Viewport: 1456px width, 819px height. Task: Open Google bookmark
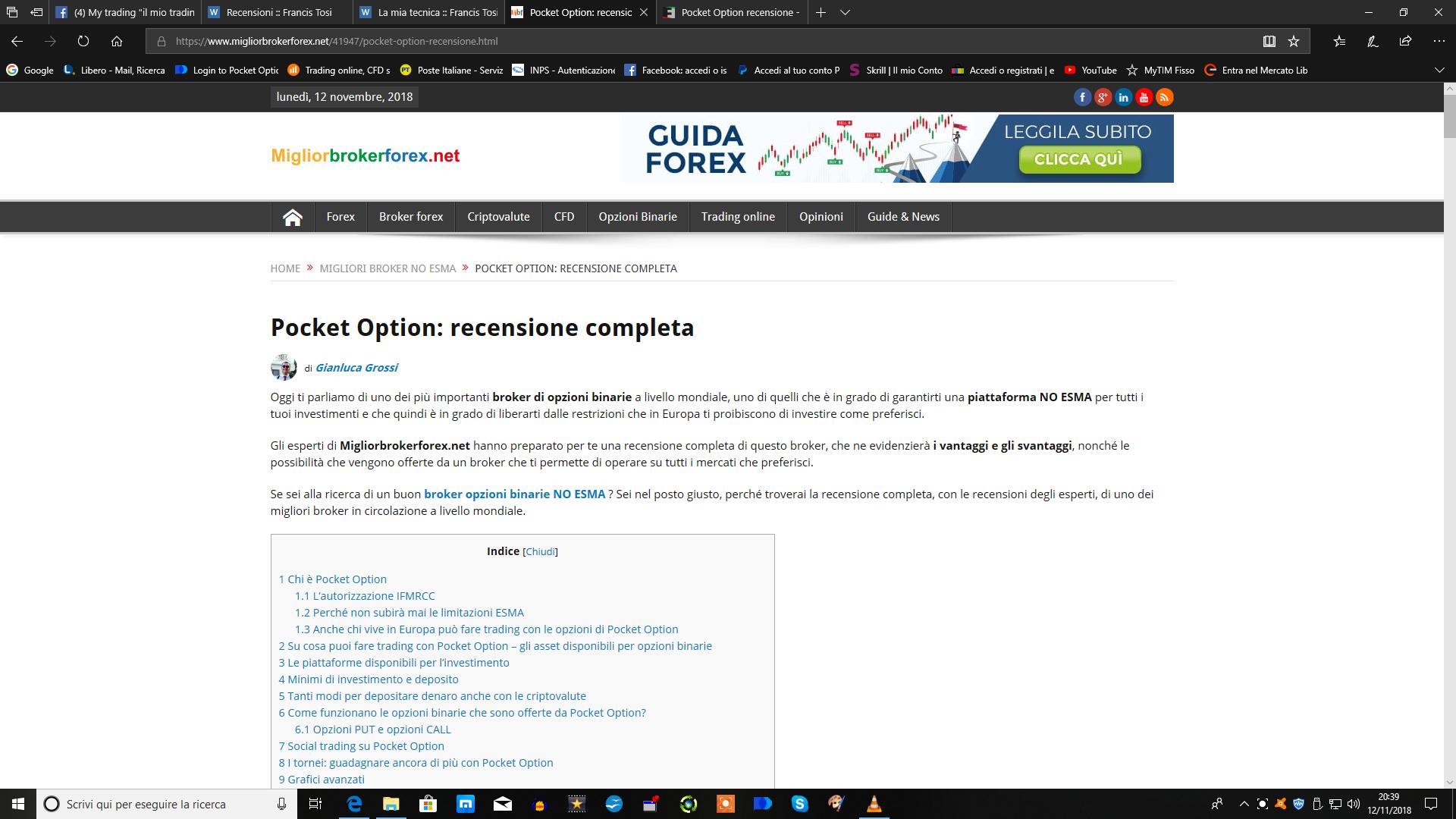point(30,70)
